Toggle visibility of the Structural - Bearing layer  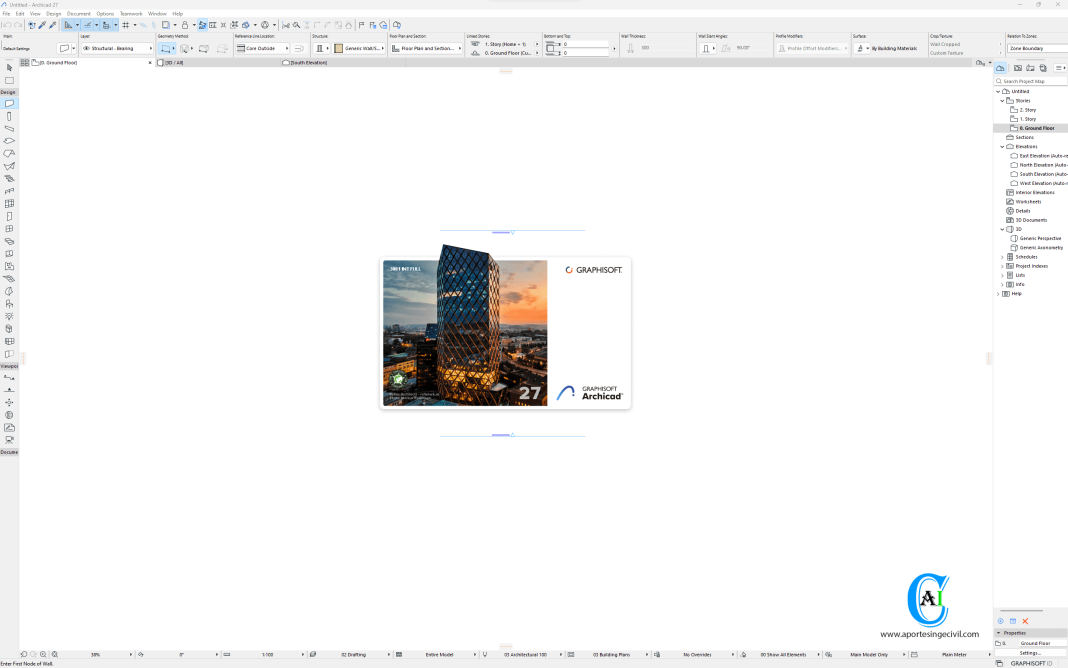(x=87, y=47)
